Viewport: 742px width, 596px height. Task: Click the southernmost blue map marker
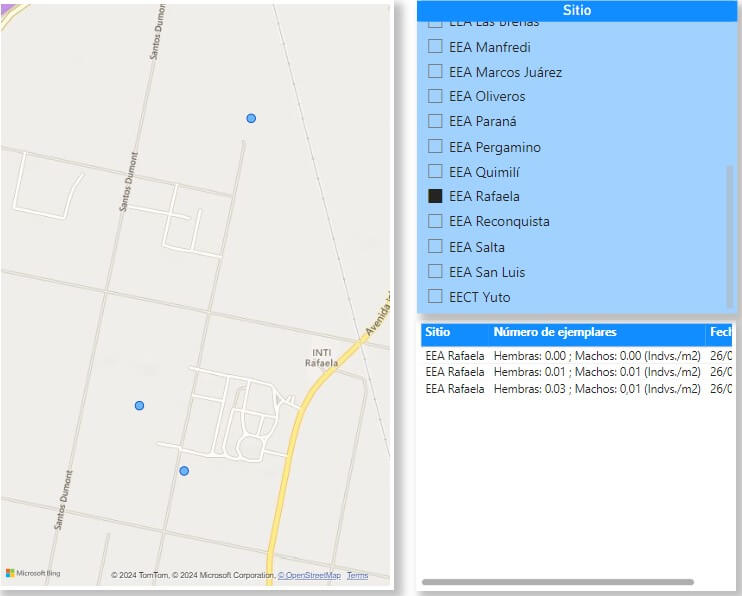click(x=184, y=470)
